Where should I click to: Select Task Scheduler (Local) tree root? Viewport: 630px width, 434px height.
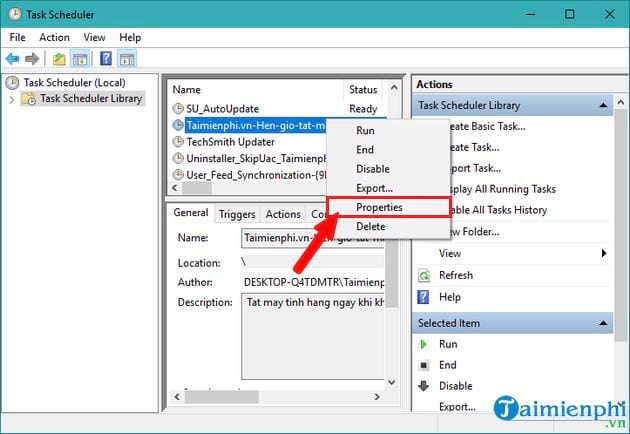click(x=74, y=83)
